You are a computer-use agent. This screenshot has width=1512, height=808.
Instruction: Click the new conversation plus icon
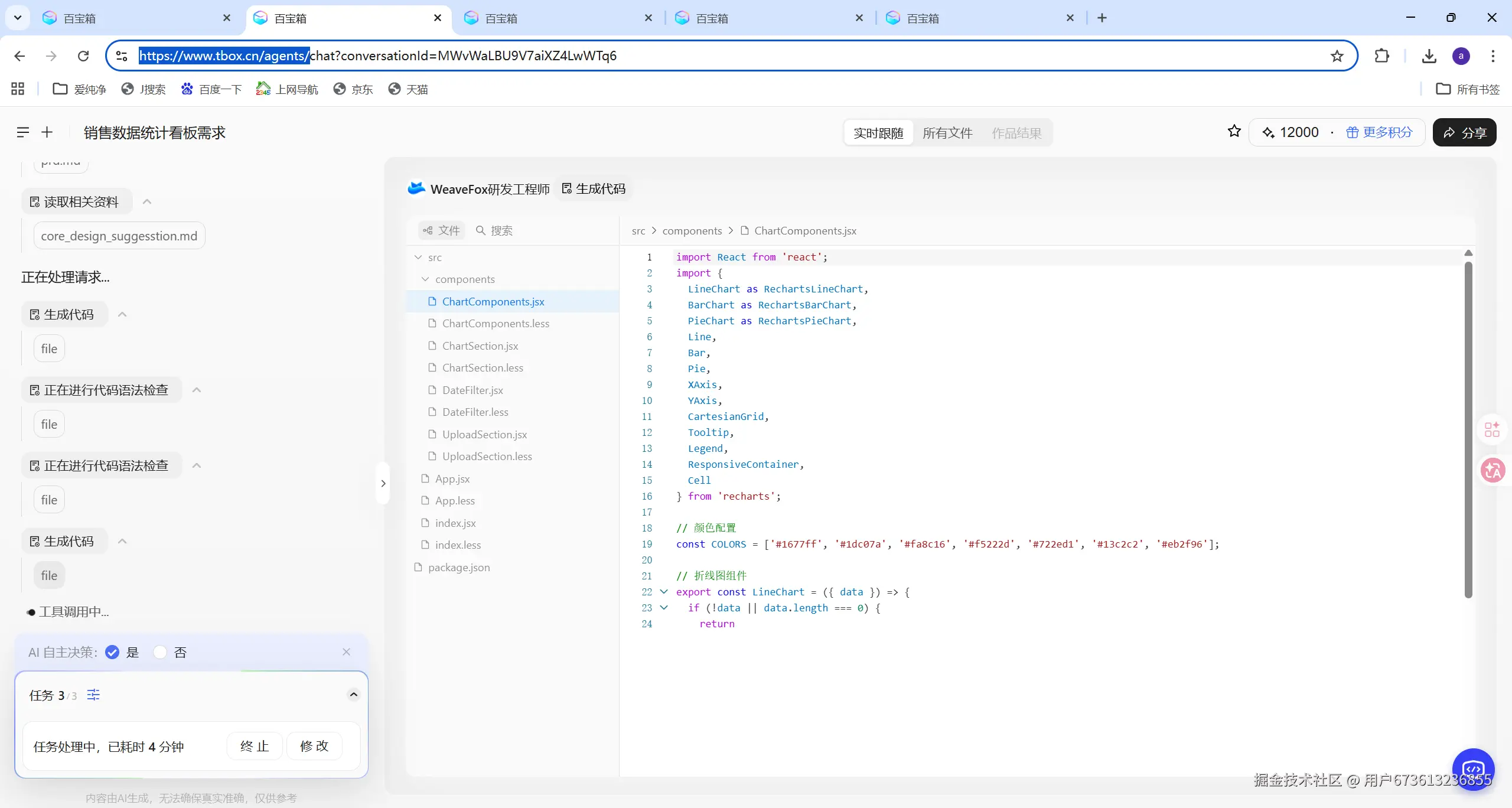[x=47, y=132]
